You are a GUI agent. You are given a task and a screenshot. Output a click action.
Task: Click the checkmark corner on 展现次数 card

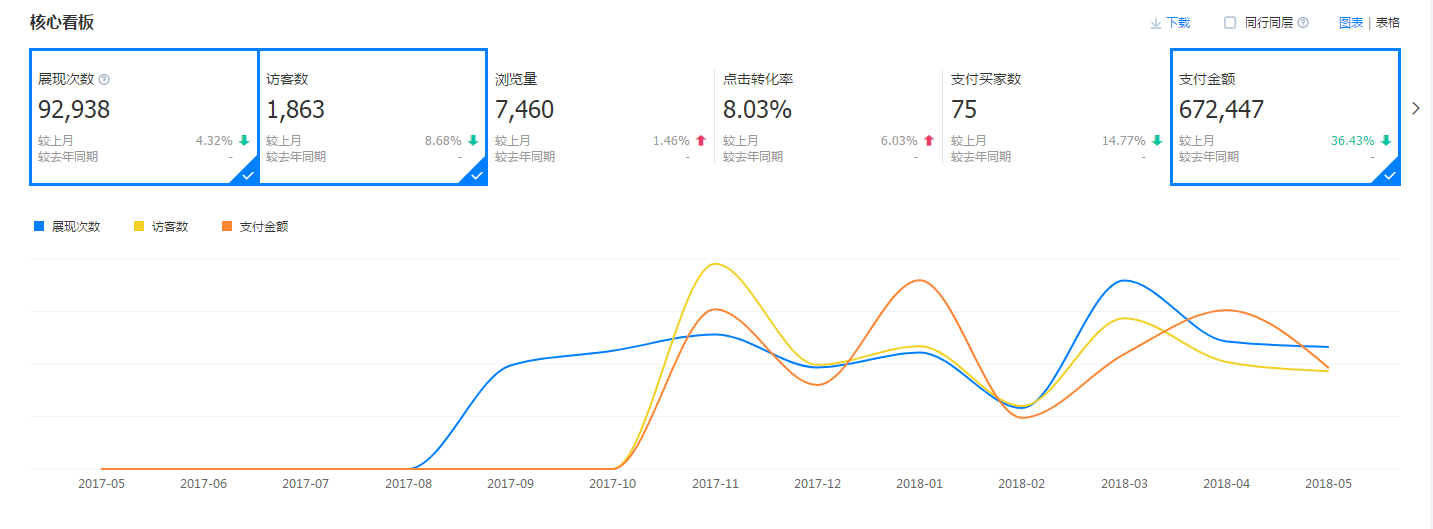(x=247, y=175)
